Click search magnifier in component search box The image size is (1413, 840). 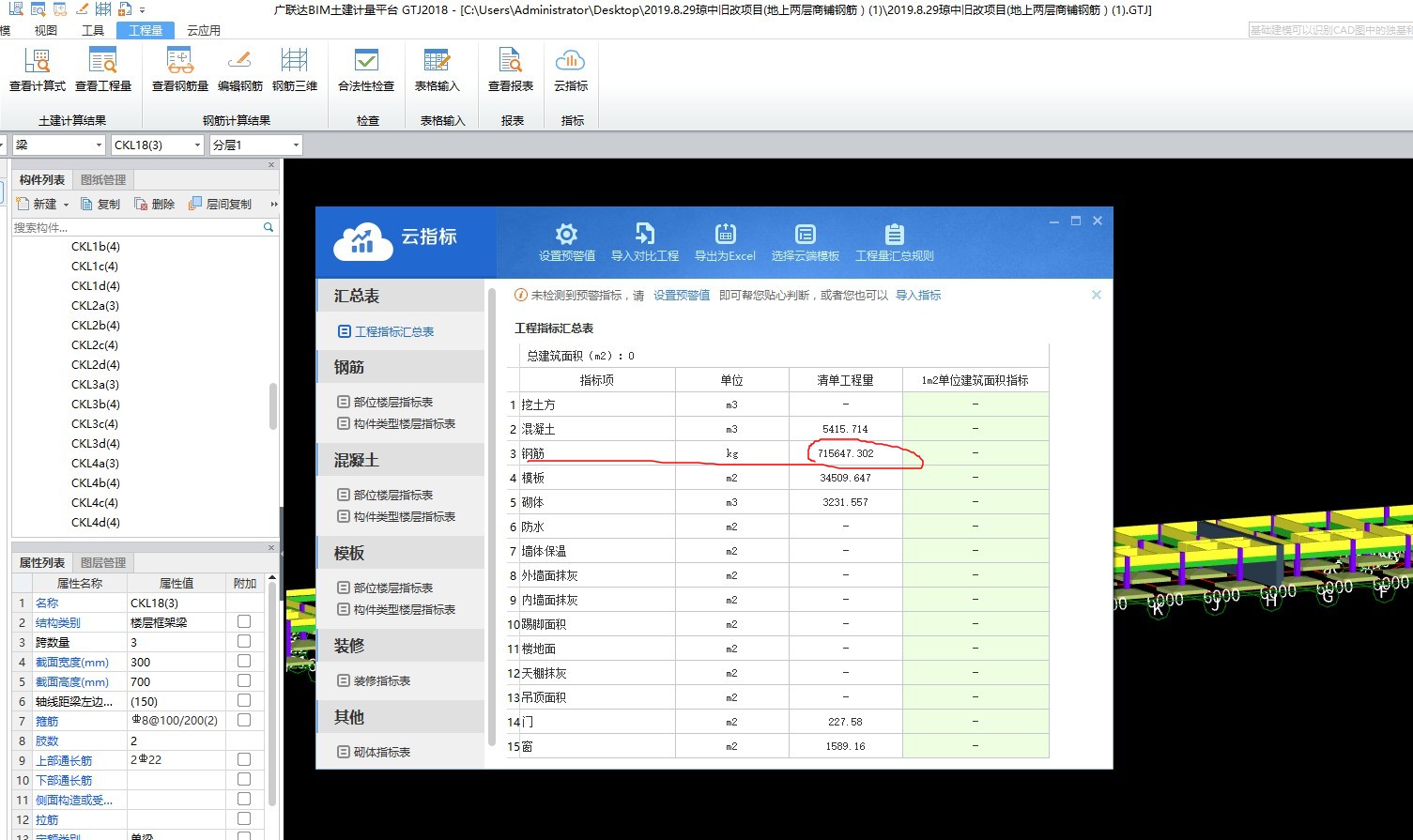click(x=269, y=227)
